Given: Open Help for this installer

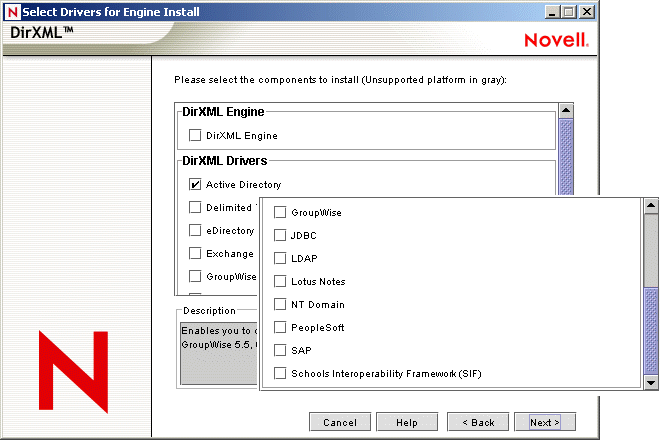Looking at the screenshot, I should [406, 422].
